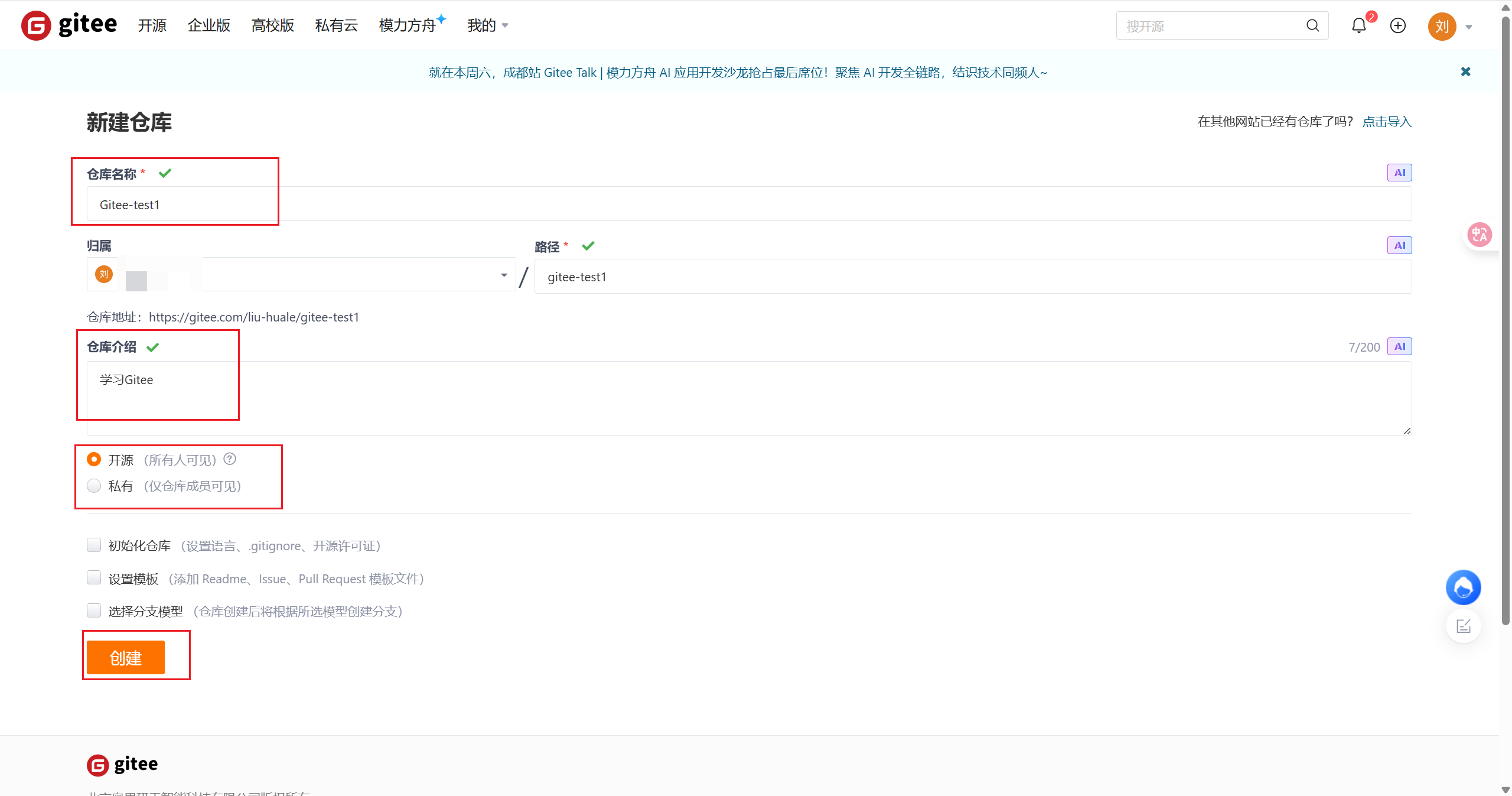The height and width of the screenshot is (796, 1512).
Task: Click AI button next to 路径
Action: coord(1400,245)
